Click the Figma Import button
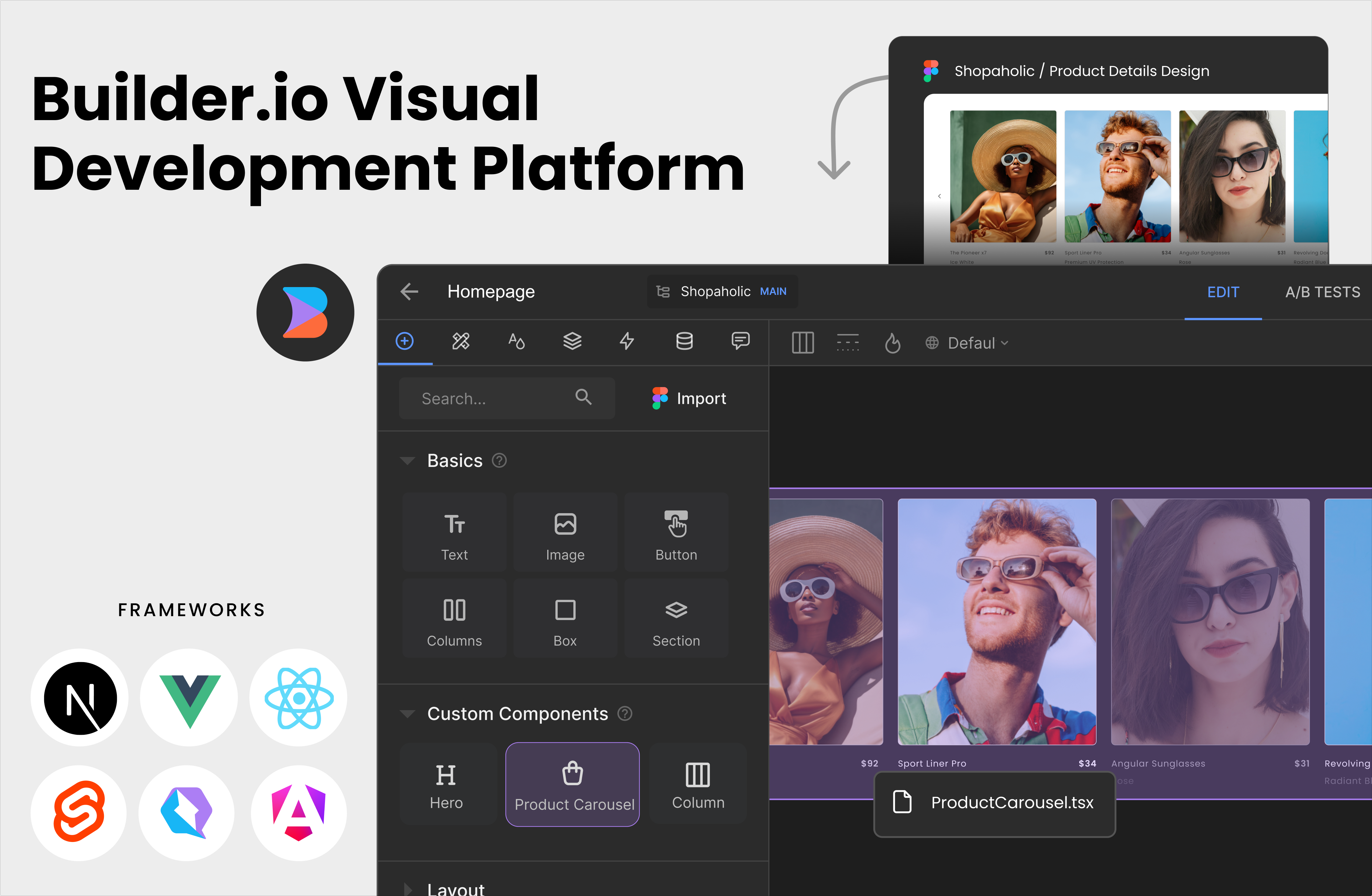This screenshot has width=1372, height=896. tap(689, 398)
